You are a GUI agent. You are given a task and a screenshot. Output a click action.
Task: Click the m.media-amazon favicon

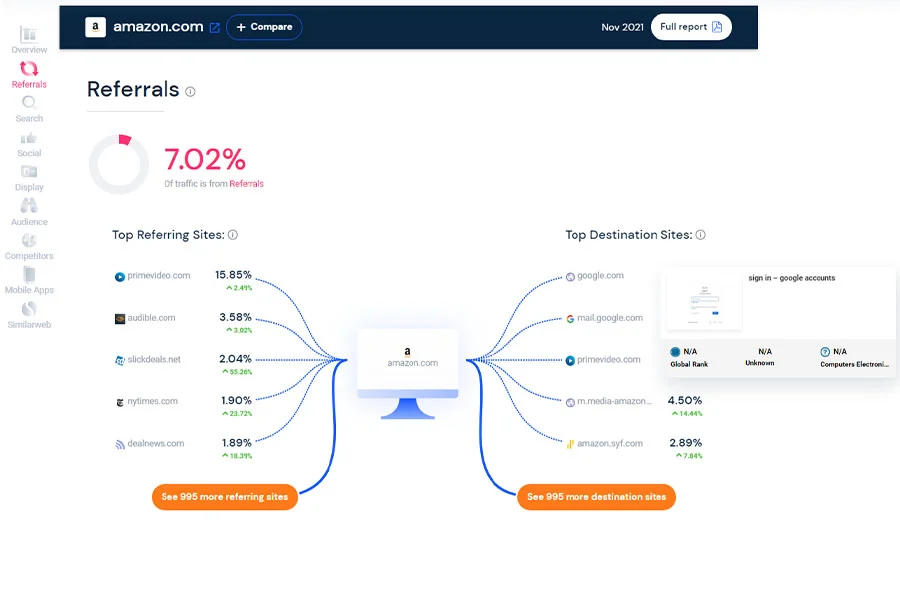click(570, 402)
